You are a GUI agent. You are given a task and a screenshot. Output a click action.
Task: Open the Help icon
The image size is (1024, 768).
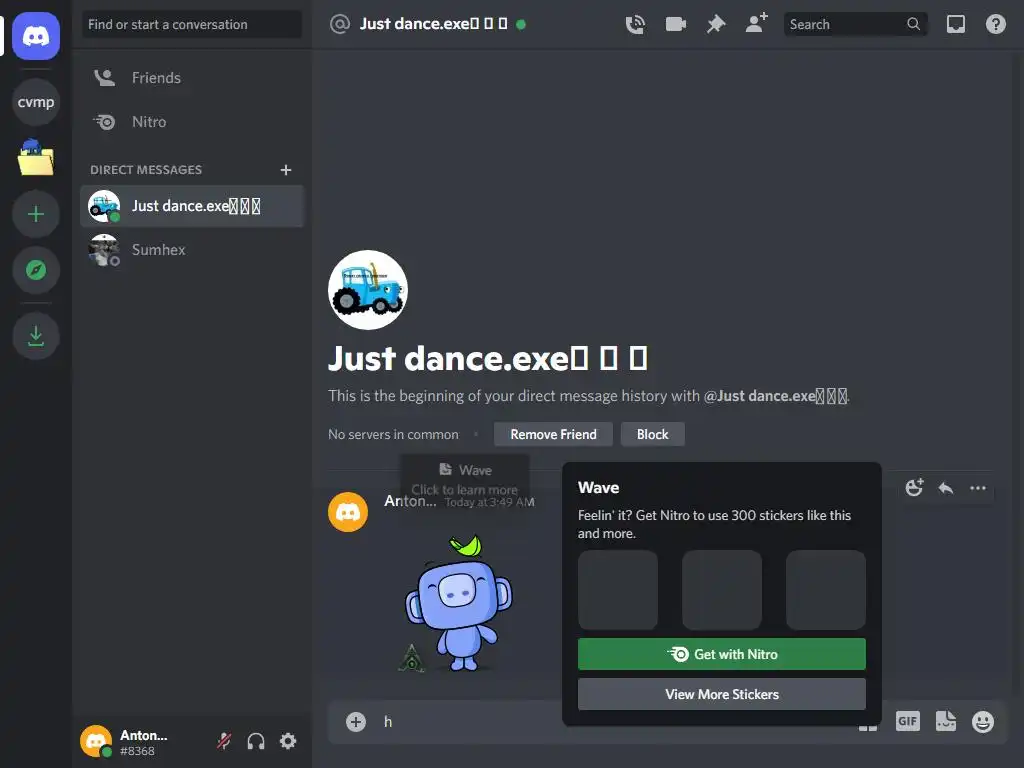[995, 24]
